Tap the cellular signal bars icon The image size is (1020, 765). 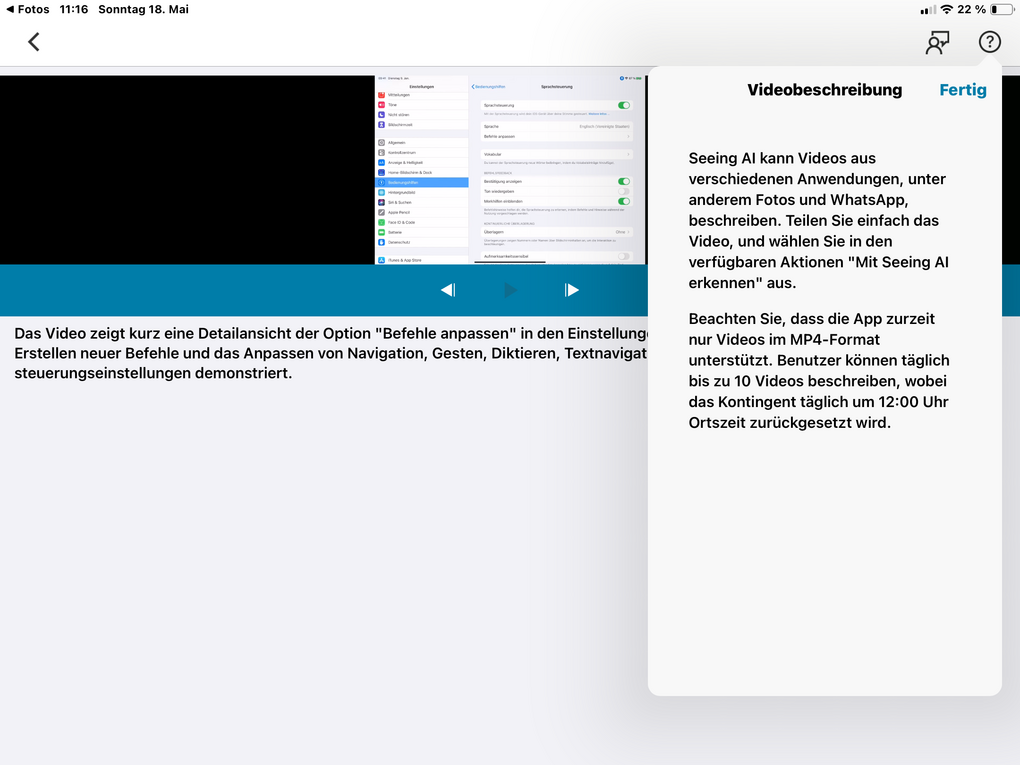pyautogui.click(x=928, y=9)
